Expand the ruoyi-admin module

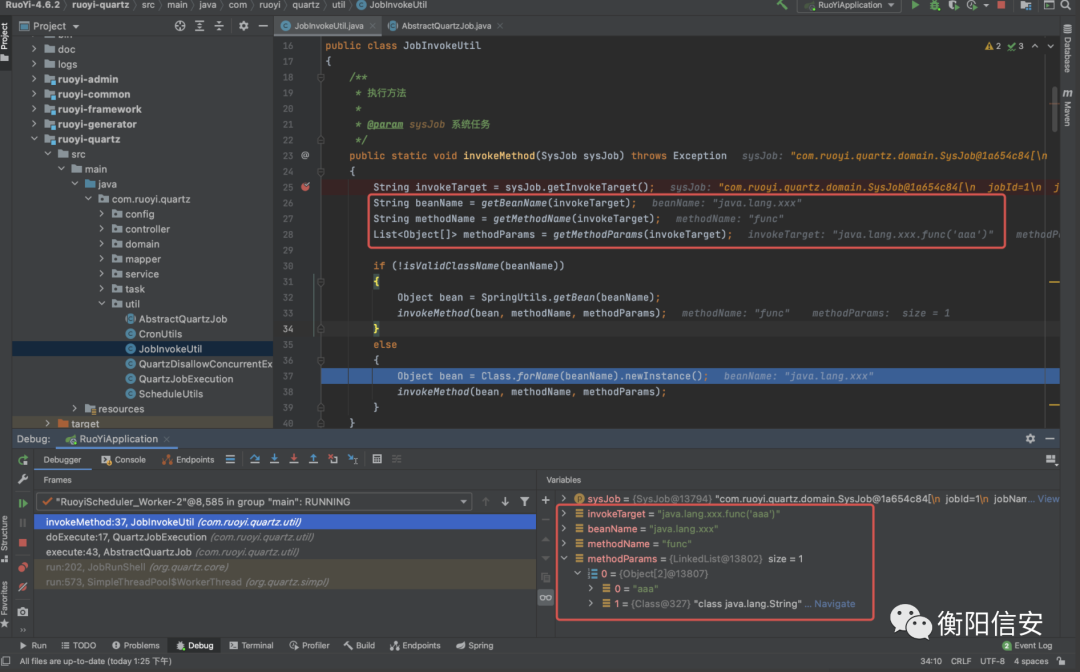34,79
